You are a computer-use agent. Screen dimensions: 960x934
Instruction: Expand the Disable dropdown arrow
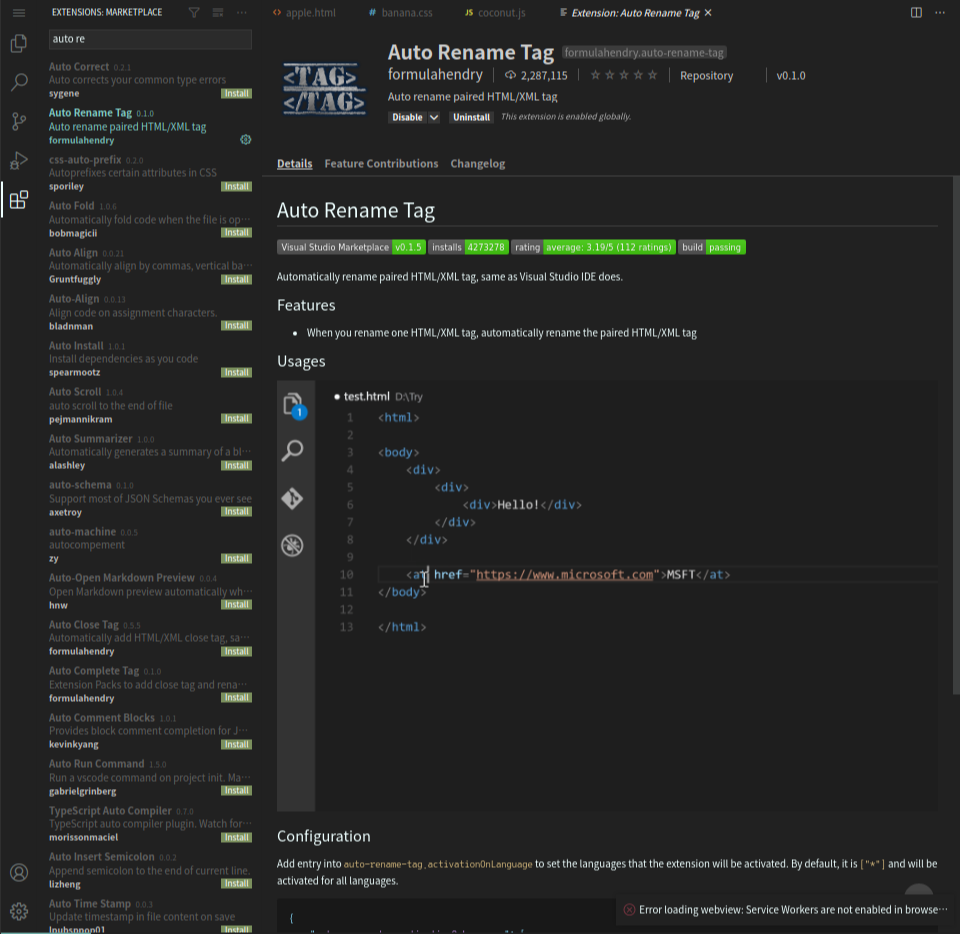[x=433, y=118]
